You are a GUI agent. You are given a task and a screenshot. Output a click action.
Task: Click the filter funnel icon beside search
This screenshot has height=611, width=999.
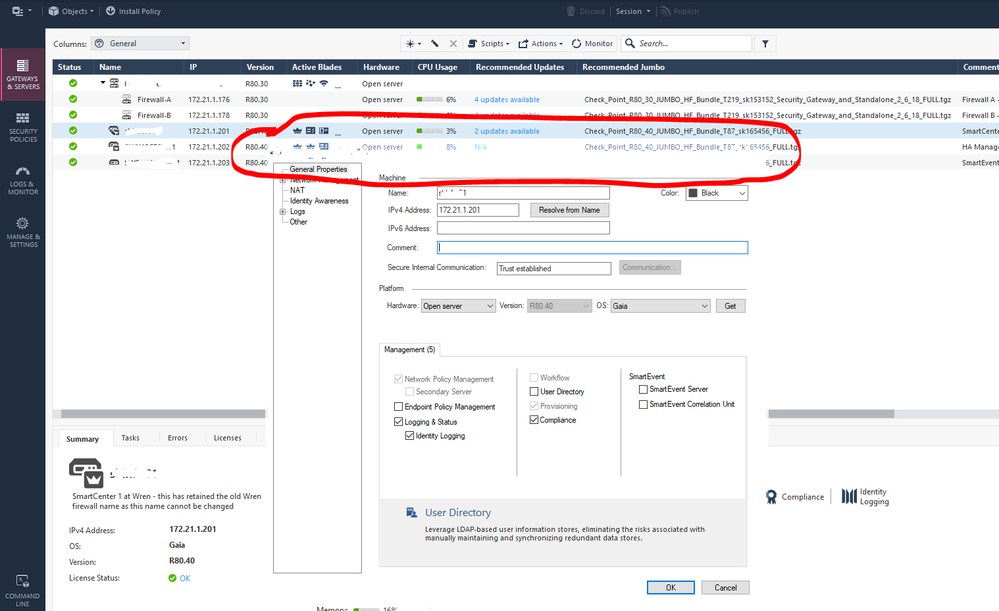click(765, 44)
